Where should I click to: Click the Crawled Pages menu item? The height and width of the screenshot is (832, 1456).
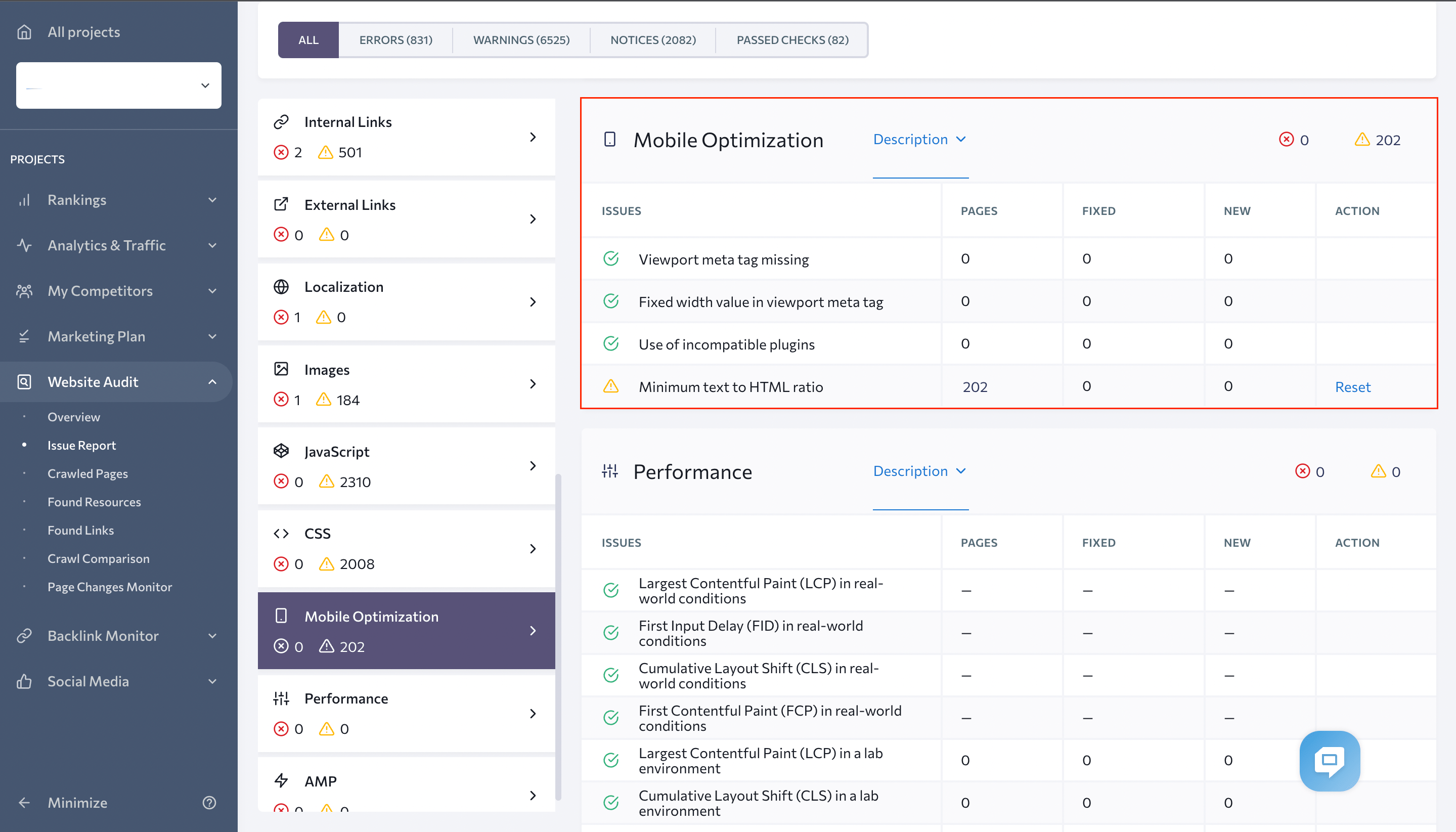[87, 473]
